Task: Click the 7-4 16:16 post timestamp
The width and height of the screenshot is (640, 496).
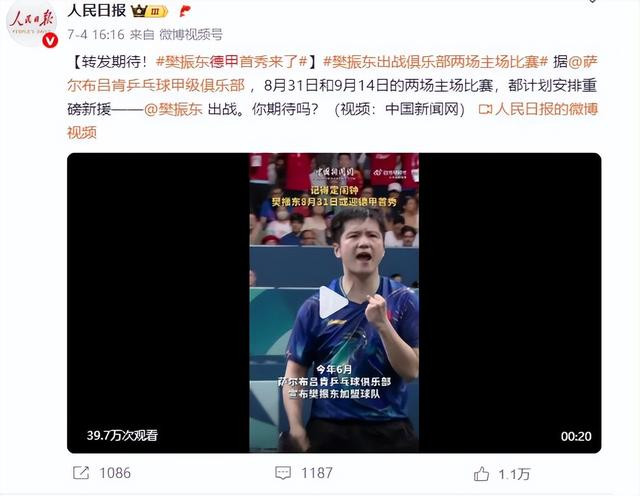Action: [x=96, y=35]
